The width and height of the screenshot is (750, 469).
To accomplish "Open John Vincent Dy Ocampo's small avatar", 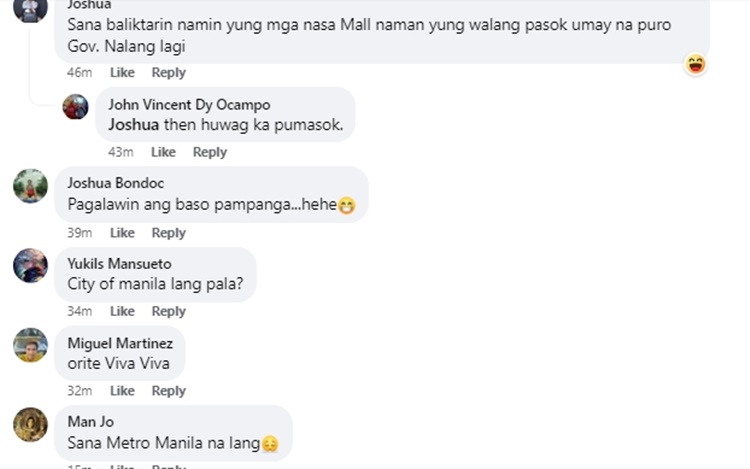I will [76, 107].
